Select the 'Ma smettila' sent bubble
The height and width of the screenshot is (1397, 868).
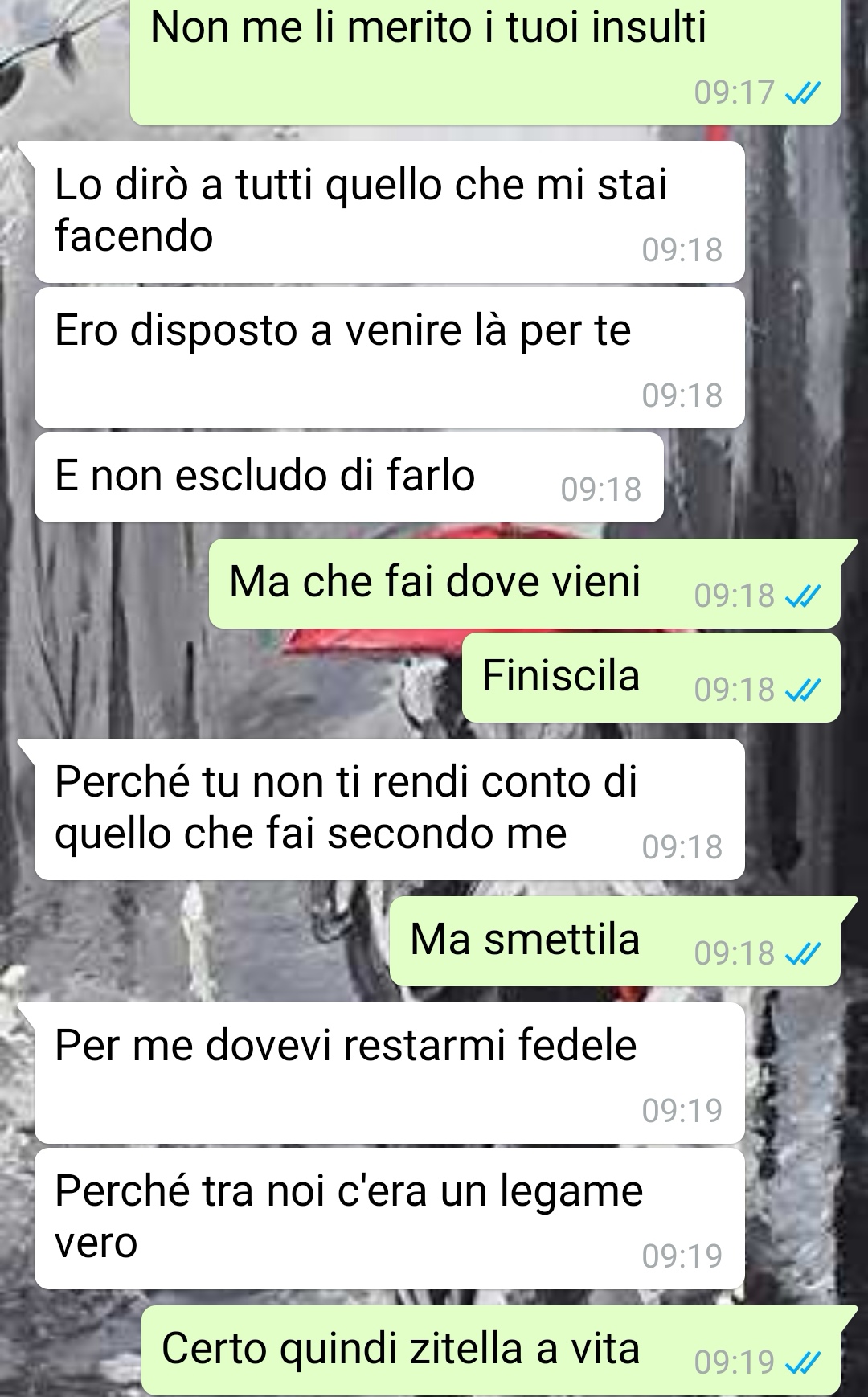pos(616,941)
